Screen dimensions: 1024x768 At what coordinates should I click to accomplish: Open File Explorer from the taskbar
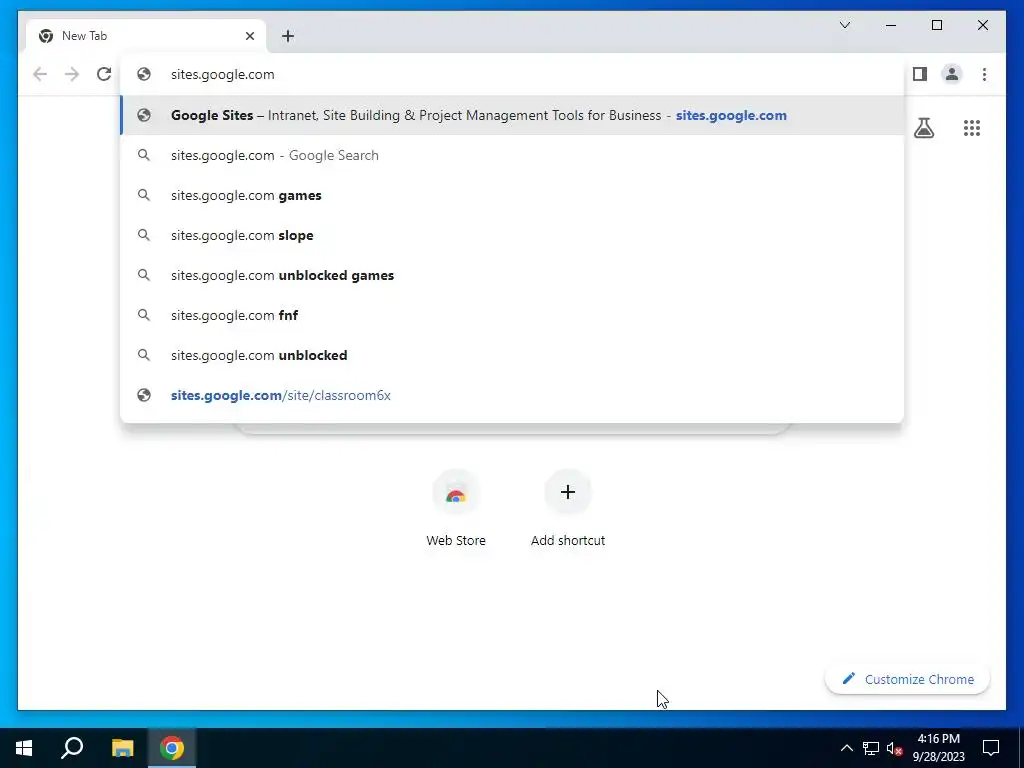122,748
